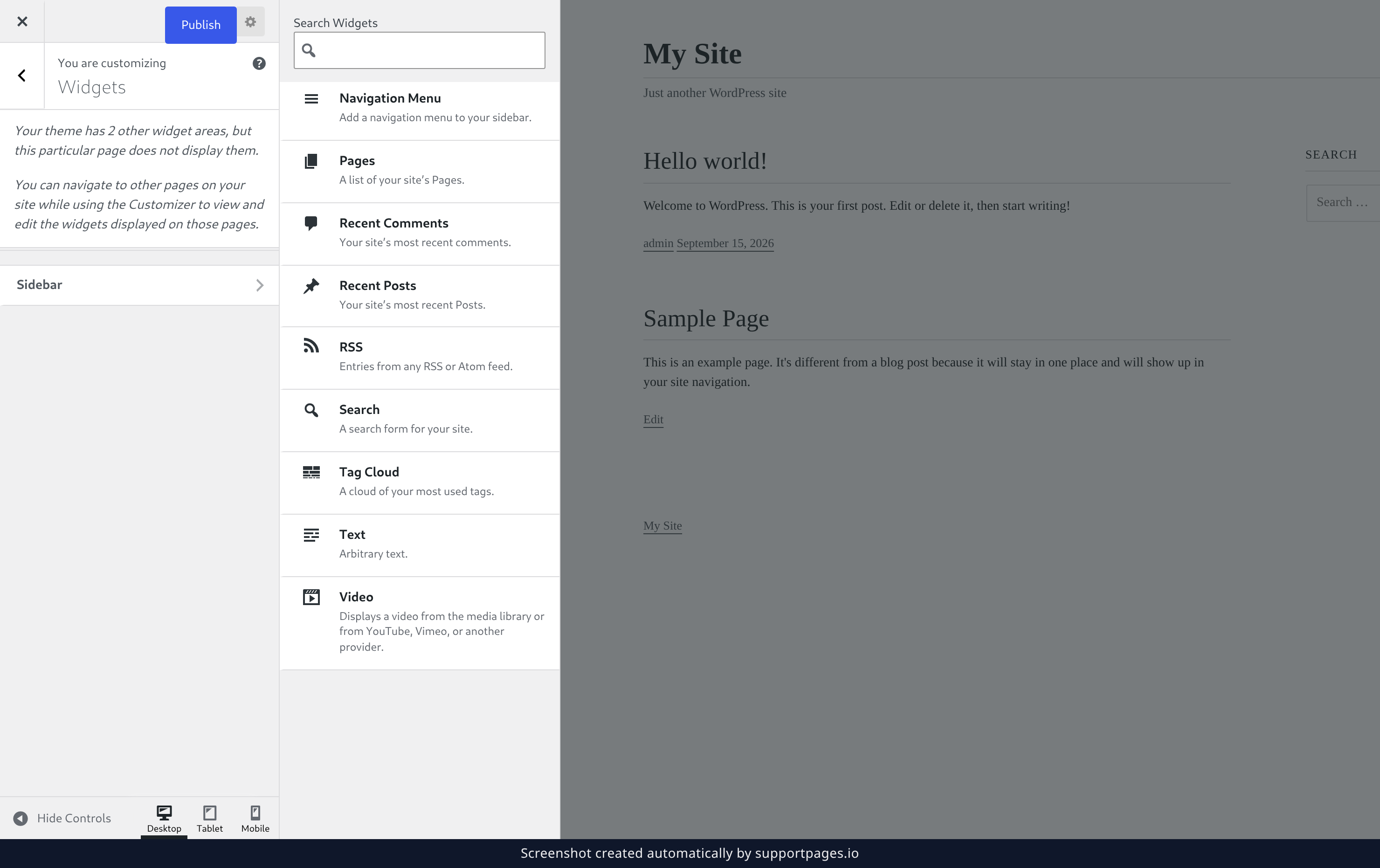Add the Recent Posts pin icon
The image size is (1380, 868).
tap(311, 286)
